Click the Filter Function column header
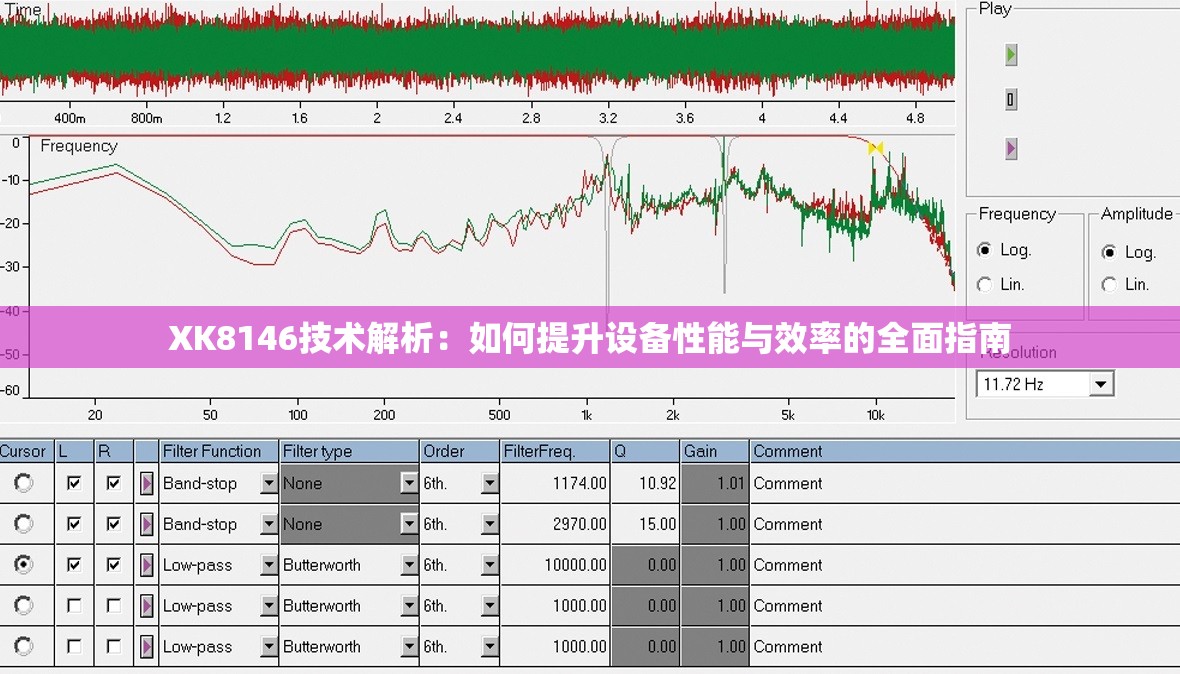1180x674 pixels. [x=219, y=451]
